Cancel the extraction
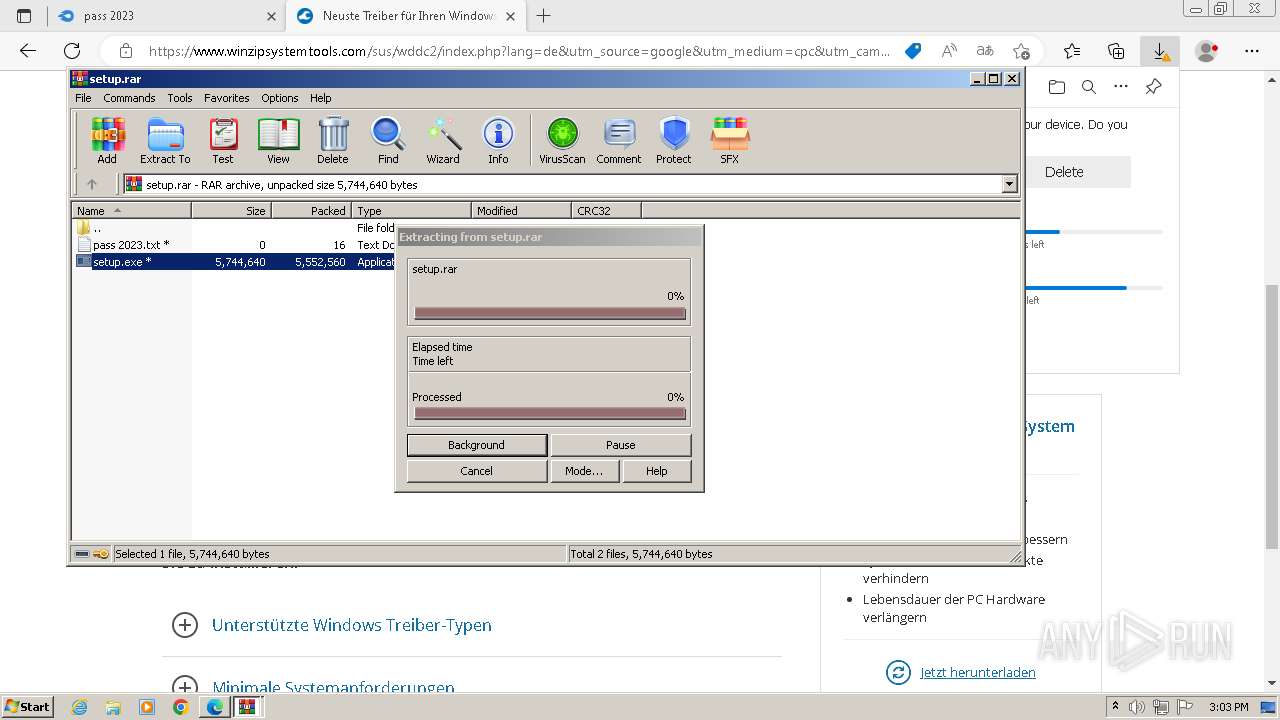Viewport: 1280px width, 720px height. pyautogui.click(x=476, y=471)
